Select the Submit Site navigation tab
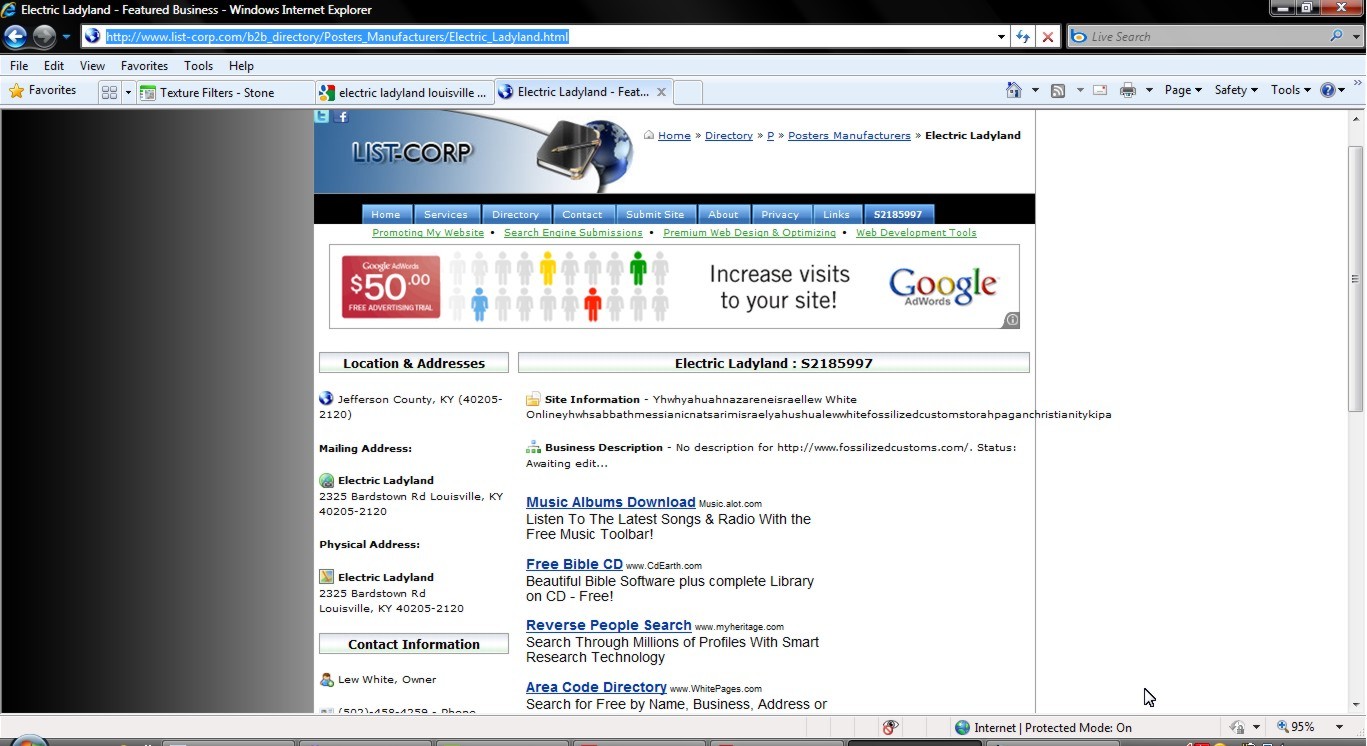The width and height of the screenshot is (1367, 746). (655, 214)
